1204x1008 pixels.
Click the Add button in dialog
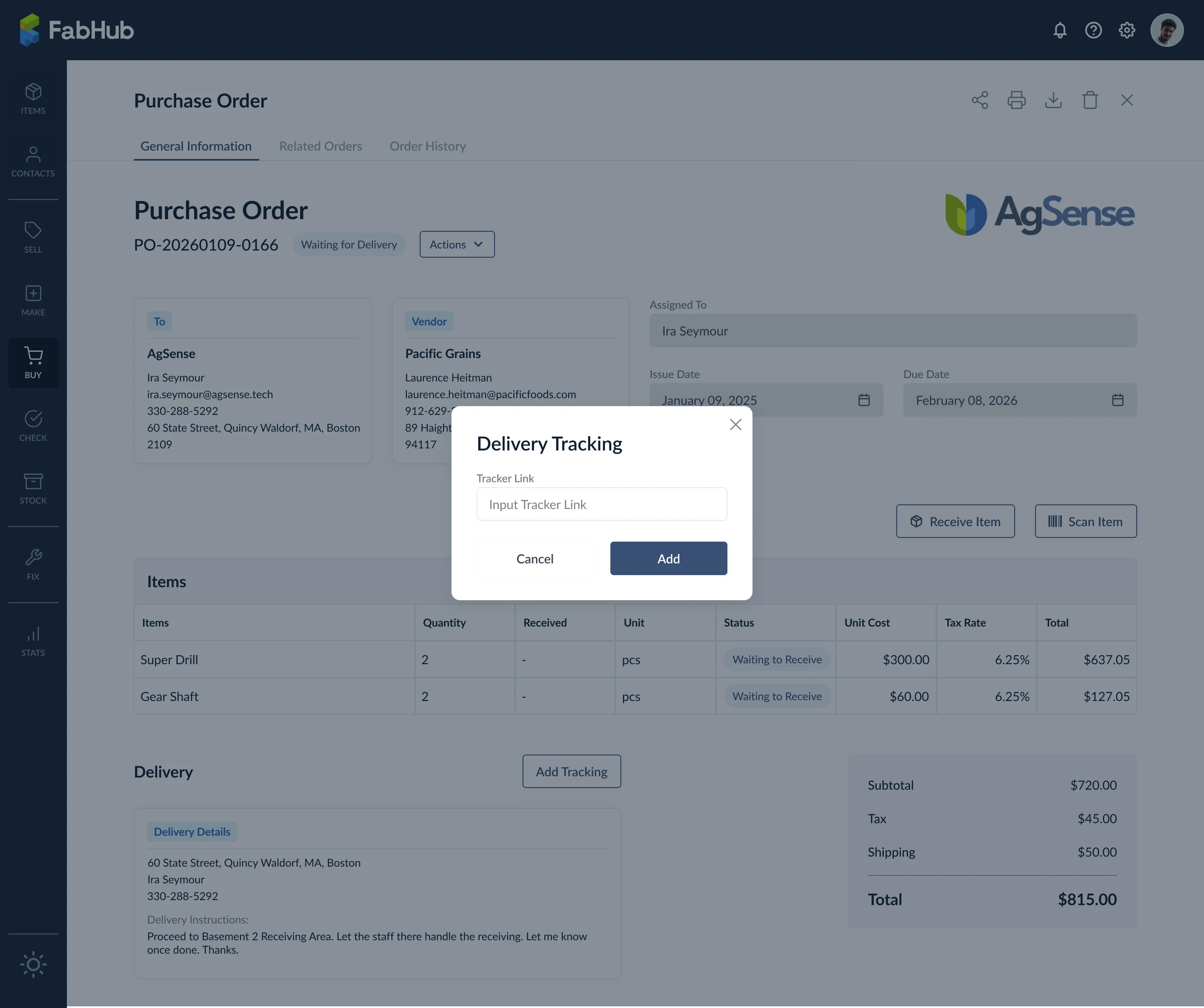[x=668, y=559]
